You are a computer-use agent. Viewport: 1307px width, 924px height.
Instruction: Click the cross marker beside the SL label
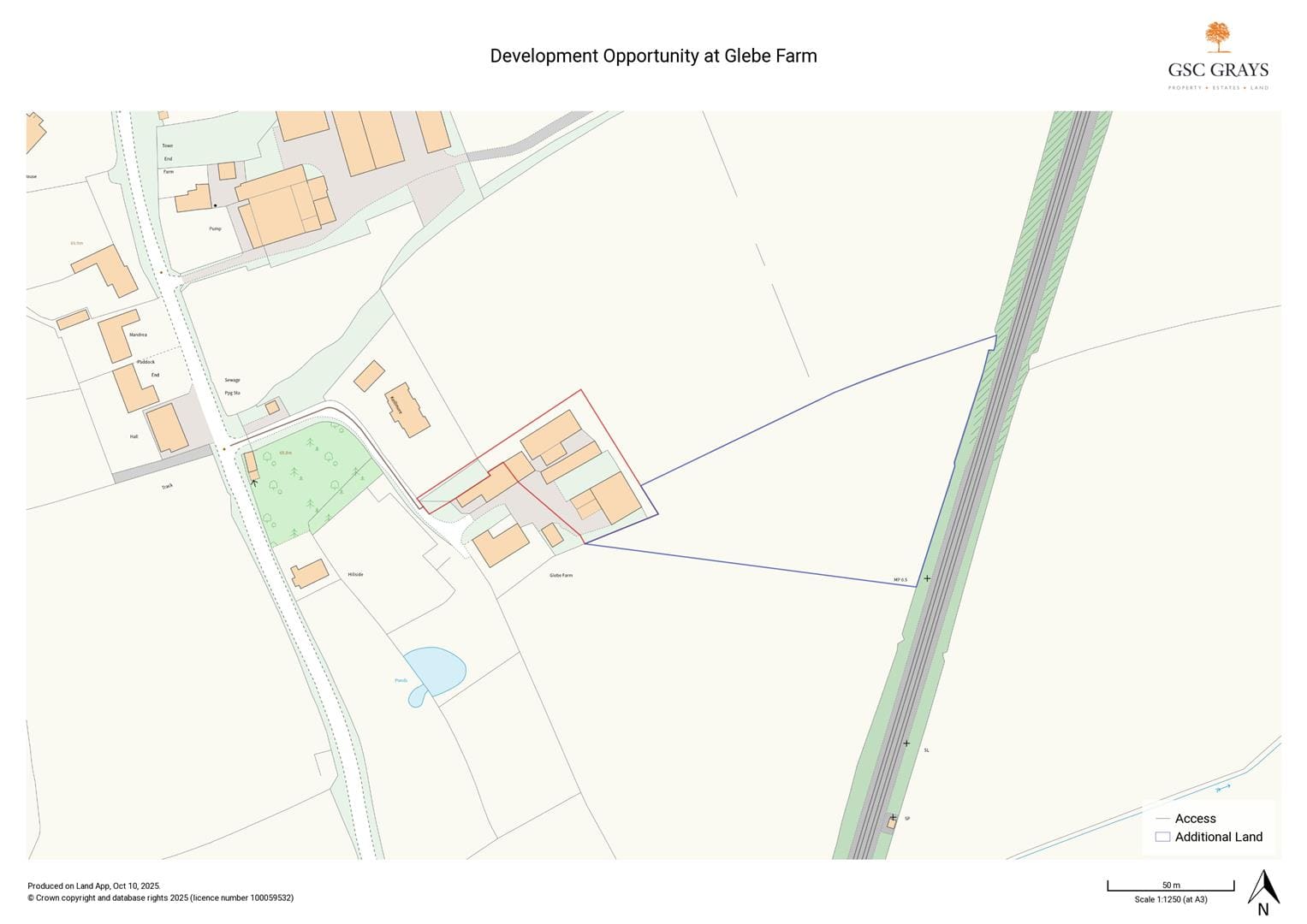click(906, 743)
